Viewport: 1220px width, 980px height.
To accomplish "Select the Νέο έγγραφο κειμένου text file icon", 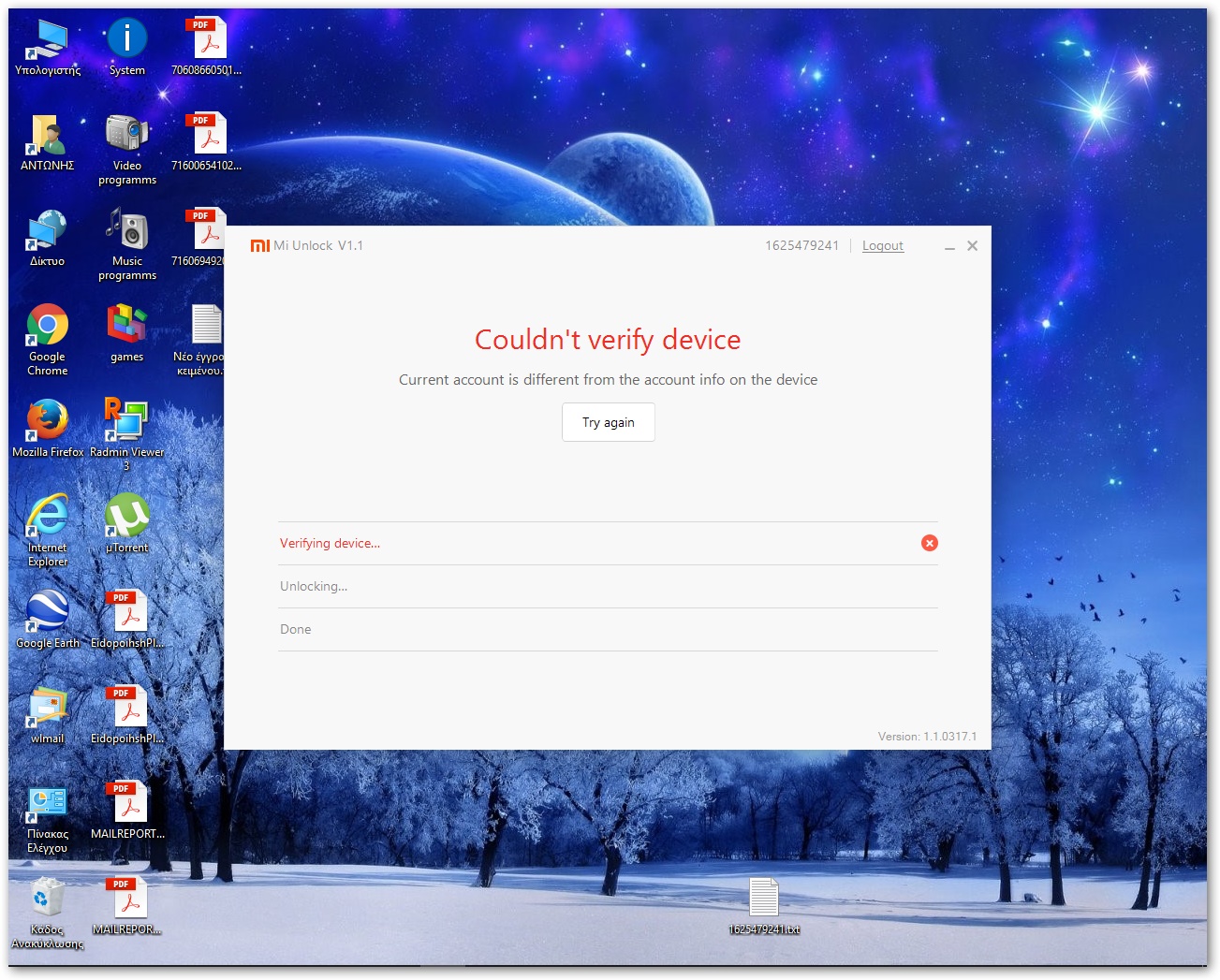I will 200,341.
